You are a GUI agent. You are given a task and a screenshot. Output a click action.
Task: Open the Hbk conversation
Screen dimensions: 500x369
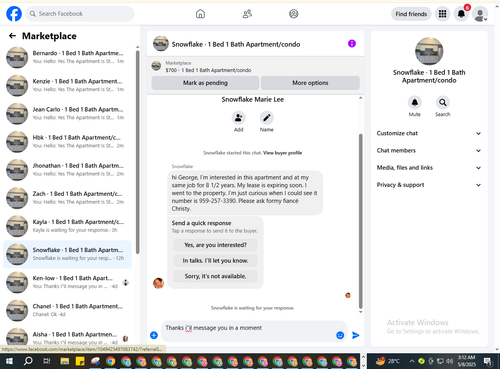tap(68, 142)
